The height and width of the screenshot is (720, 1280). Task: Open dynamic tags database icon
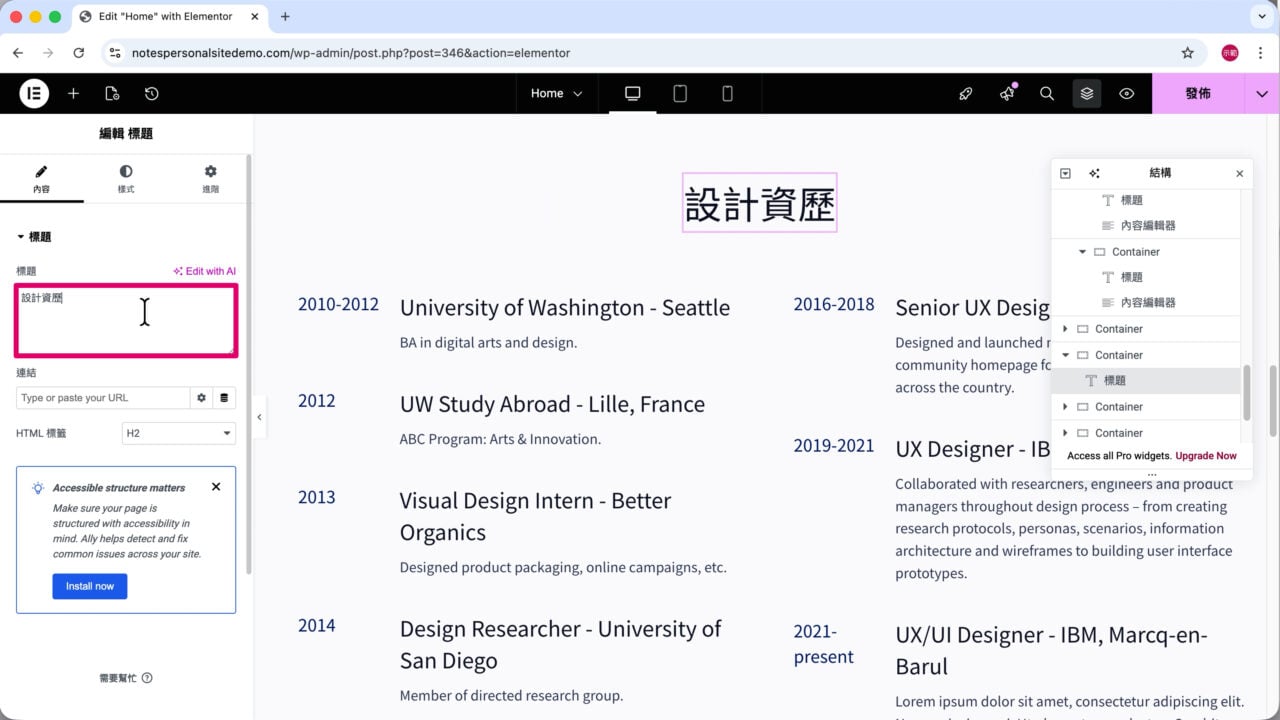224,398
